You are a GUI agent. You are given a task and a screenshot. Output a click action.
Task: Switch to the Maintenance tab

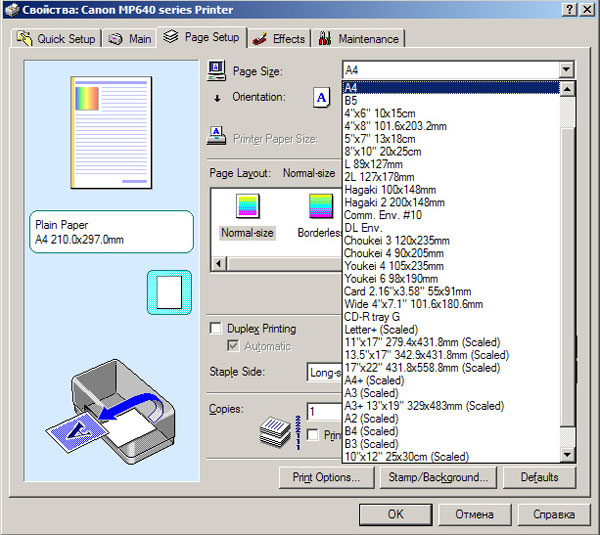(358, 39)
